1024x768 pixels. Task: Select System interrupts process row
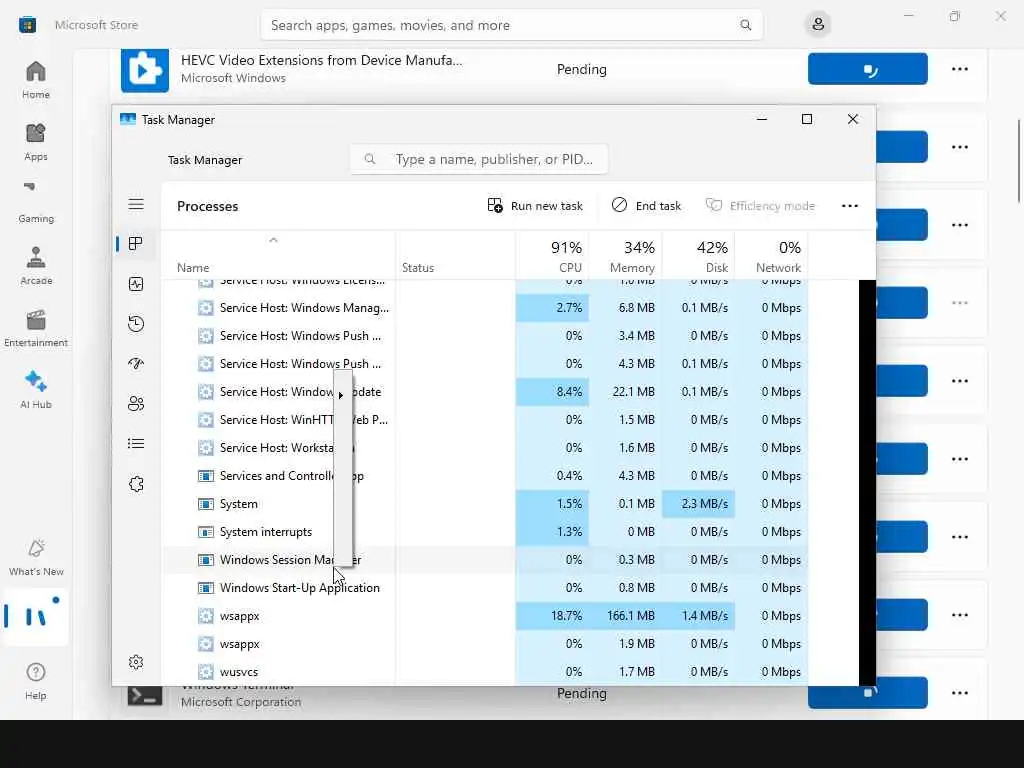485,532
